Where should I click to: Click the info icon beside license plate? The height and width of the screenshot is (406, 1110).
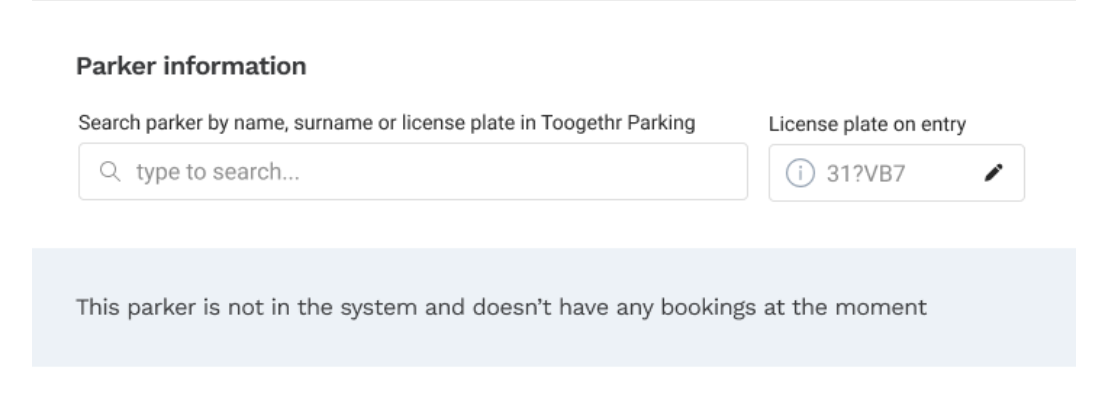pos(797,173)
